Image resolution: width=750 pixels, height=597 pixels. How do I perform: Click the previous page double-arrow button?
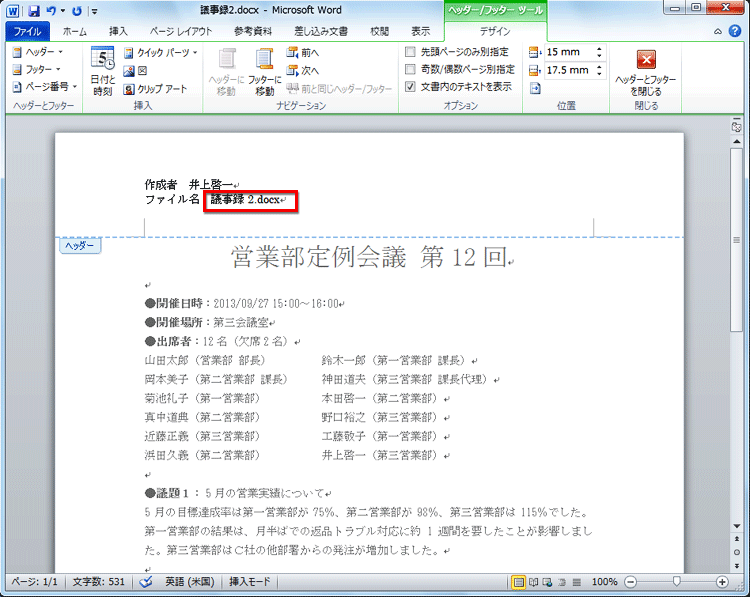pos(737,539)
